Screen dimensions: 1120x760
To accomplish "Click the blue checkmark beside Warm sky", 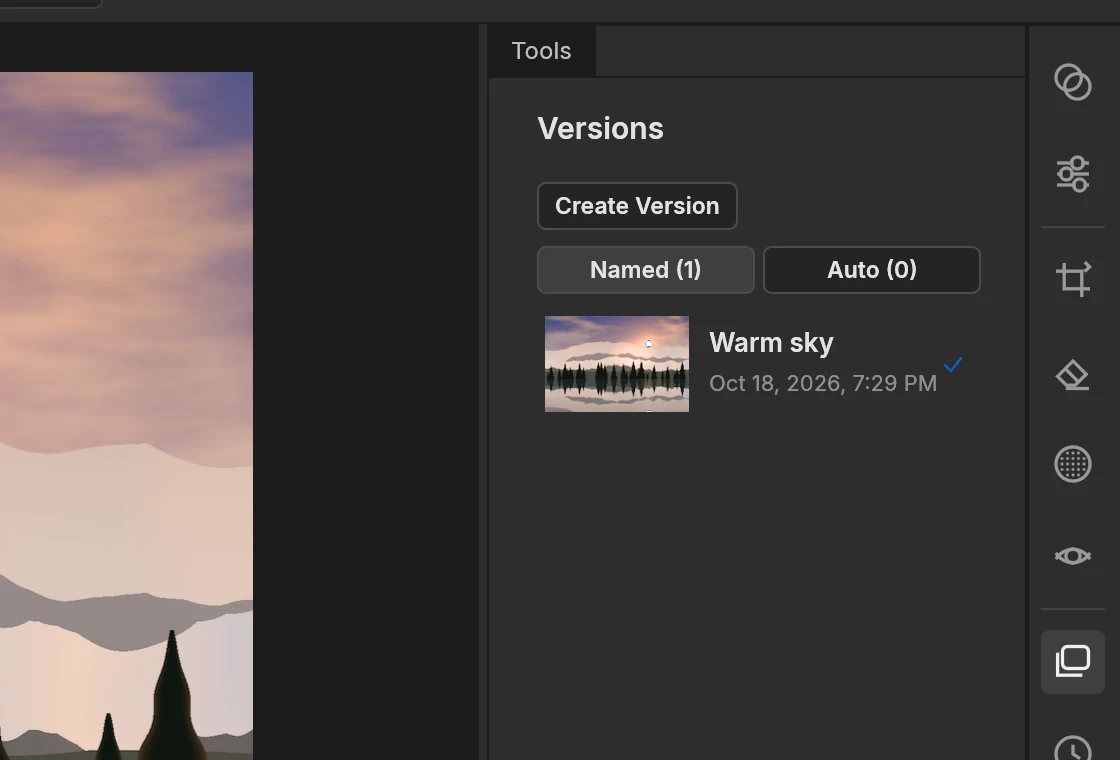I will (x=953, y=364).
